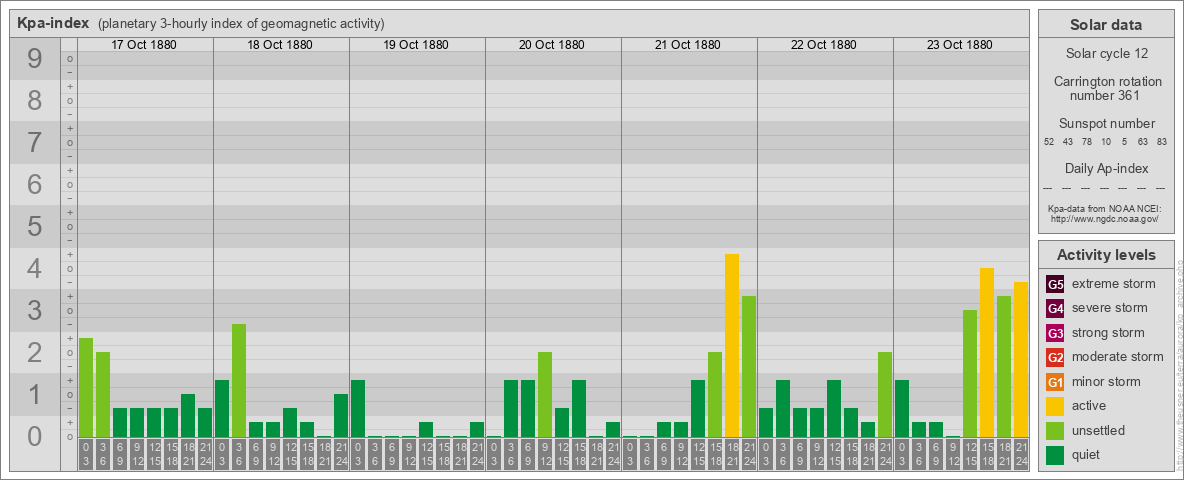Click the Kp scale number 5
Image resolution: width=1184 pixels, height=480 pixels.
pos(35,226)
